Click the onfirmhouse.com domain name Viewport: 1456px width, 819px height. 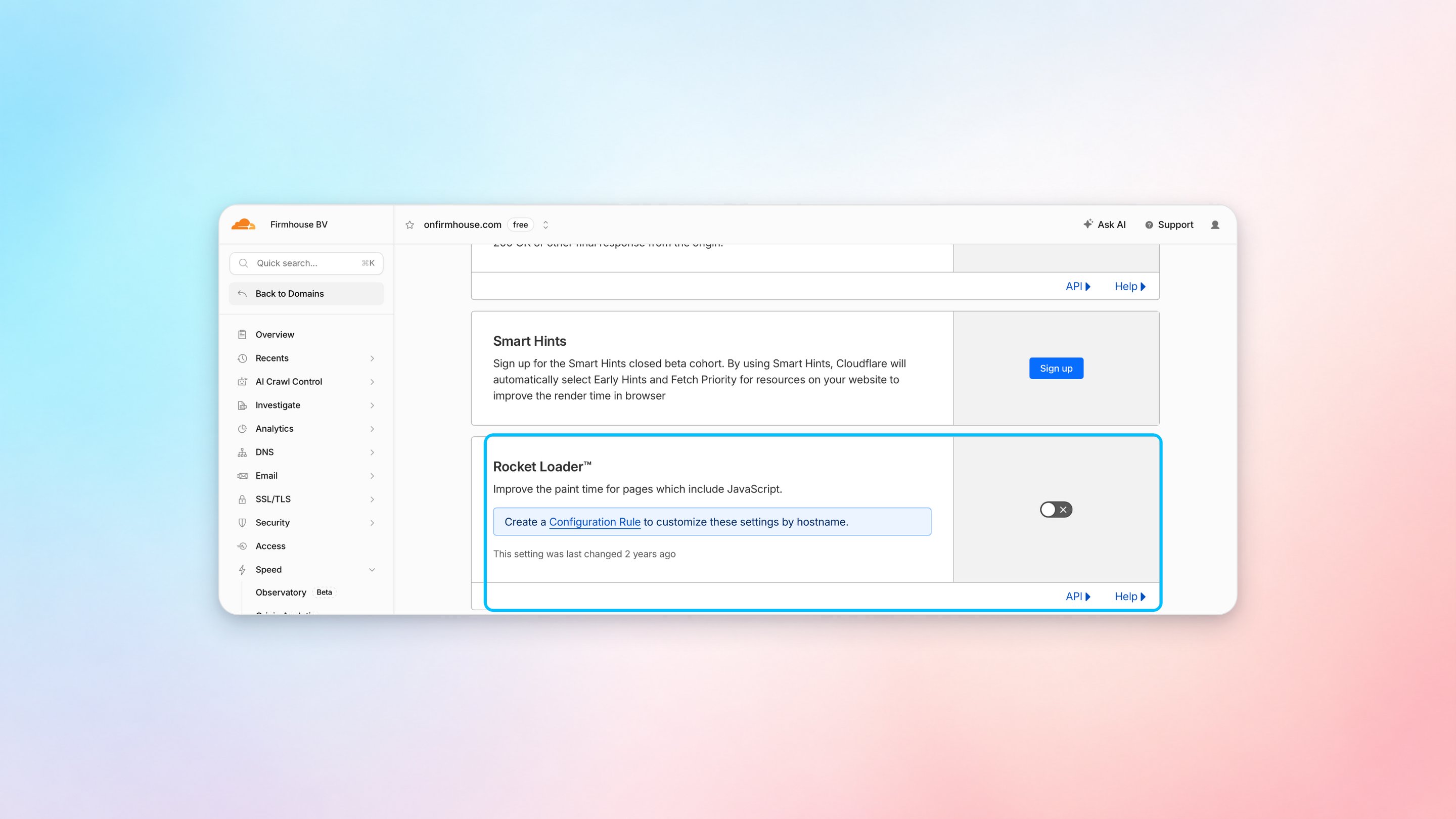463,225
